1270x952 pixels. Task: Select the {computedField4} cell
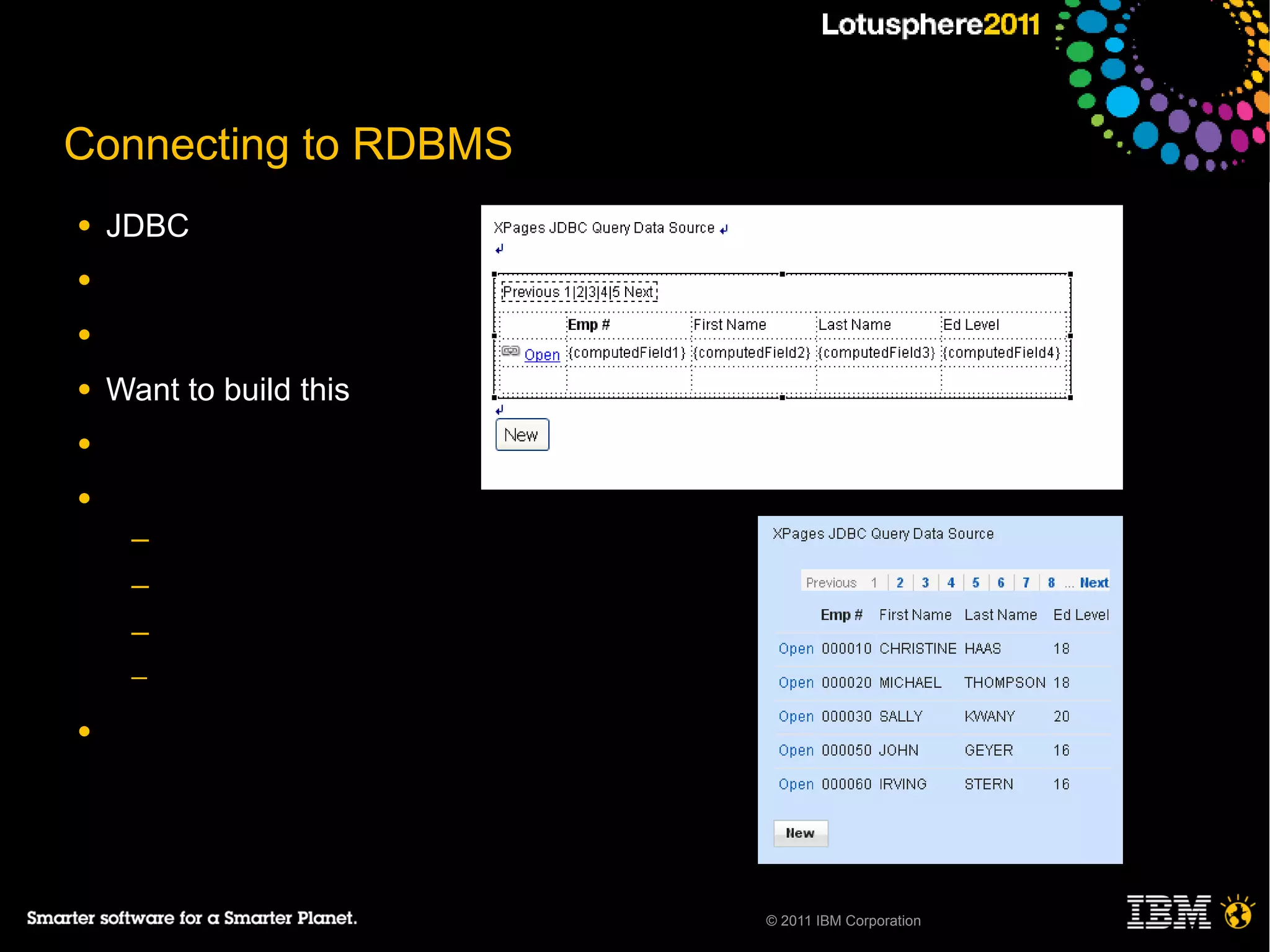tap(1002, 352)
